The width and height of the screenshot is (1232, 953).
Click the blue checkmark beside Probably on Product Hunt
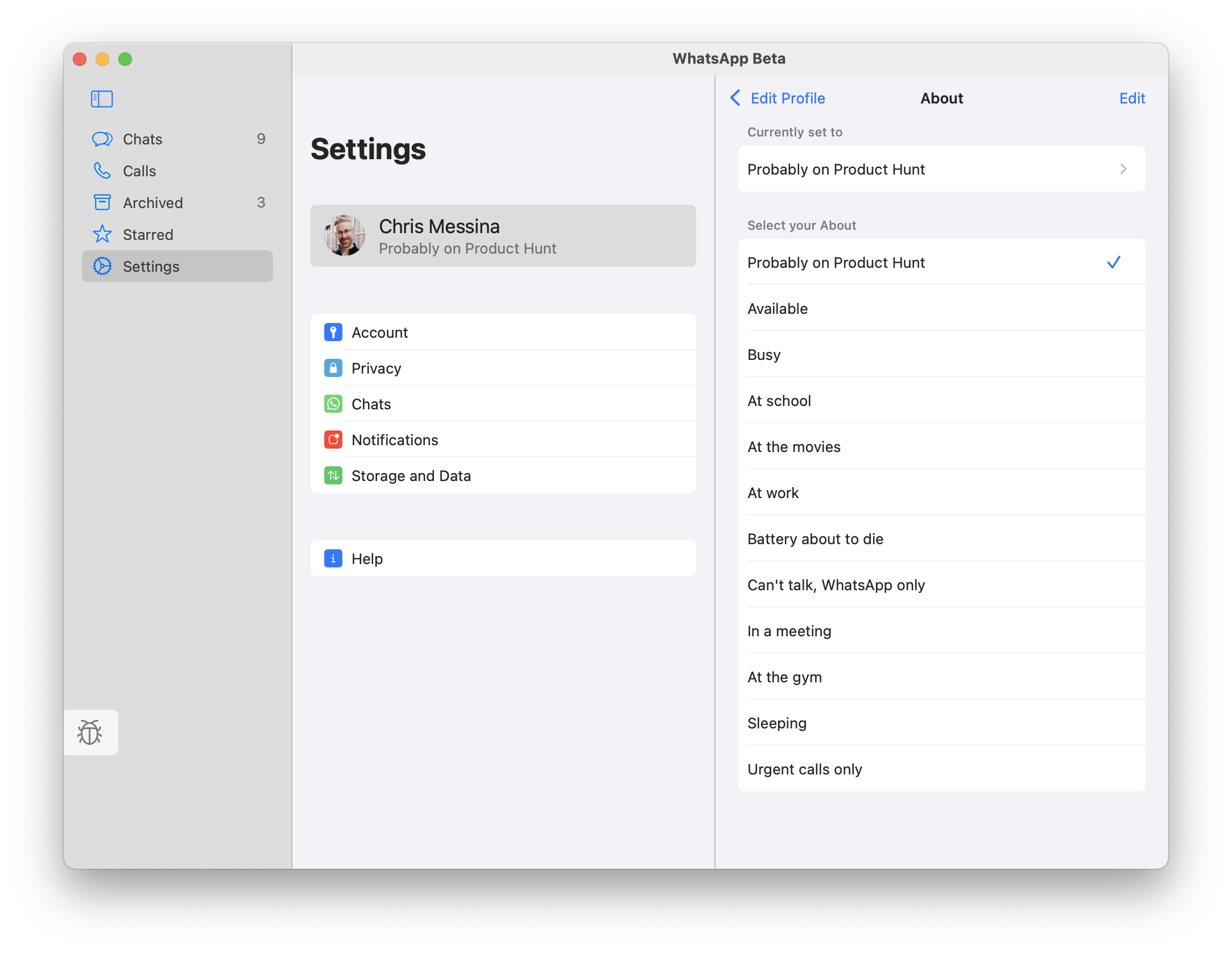point(1114,262)
